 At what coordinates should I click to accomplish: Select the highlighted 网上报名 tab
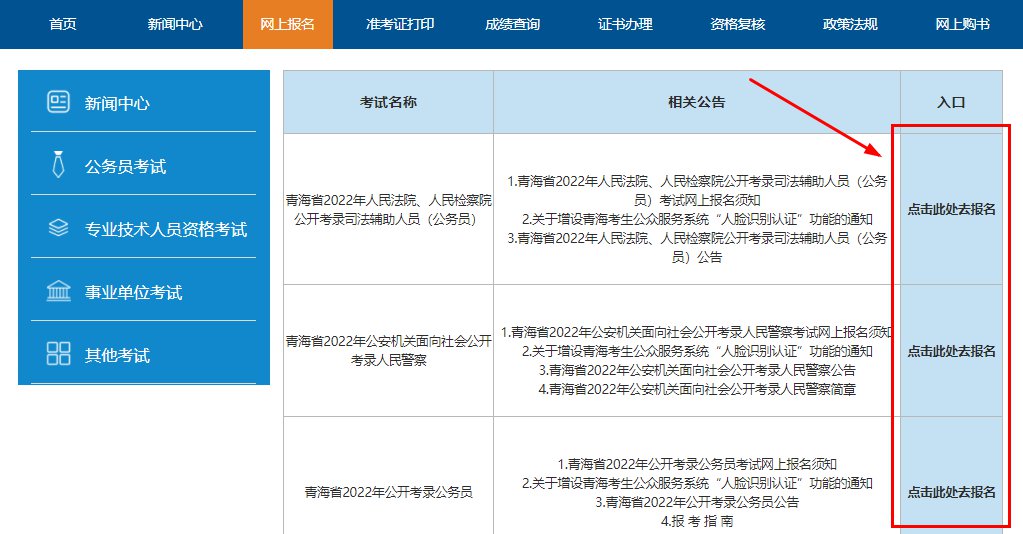pos(287,24)
